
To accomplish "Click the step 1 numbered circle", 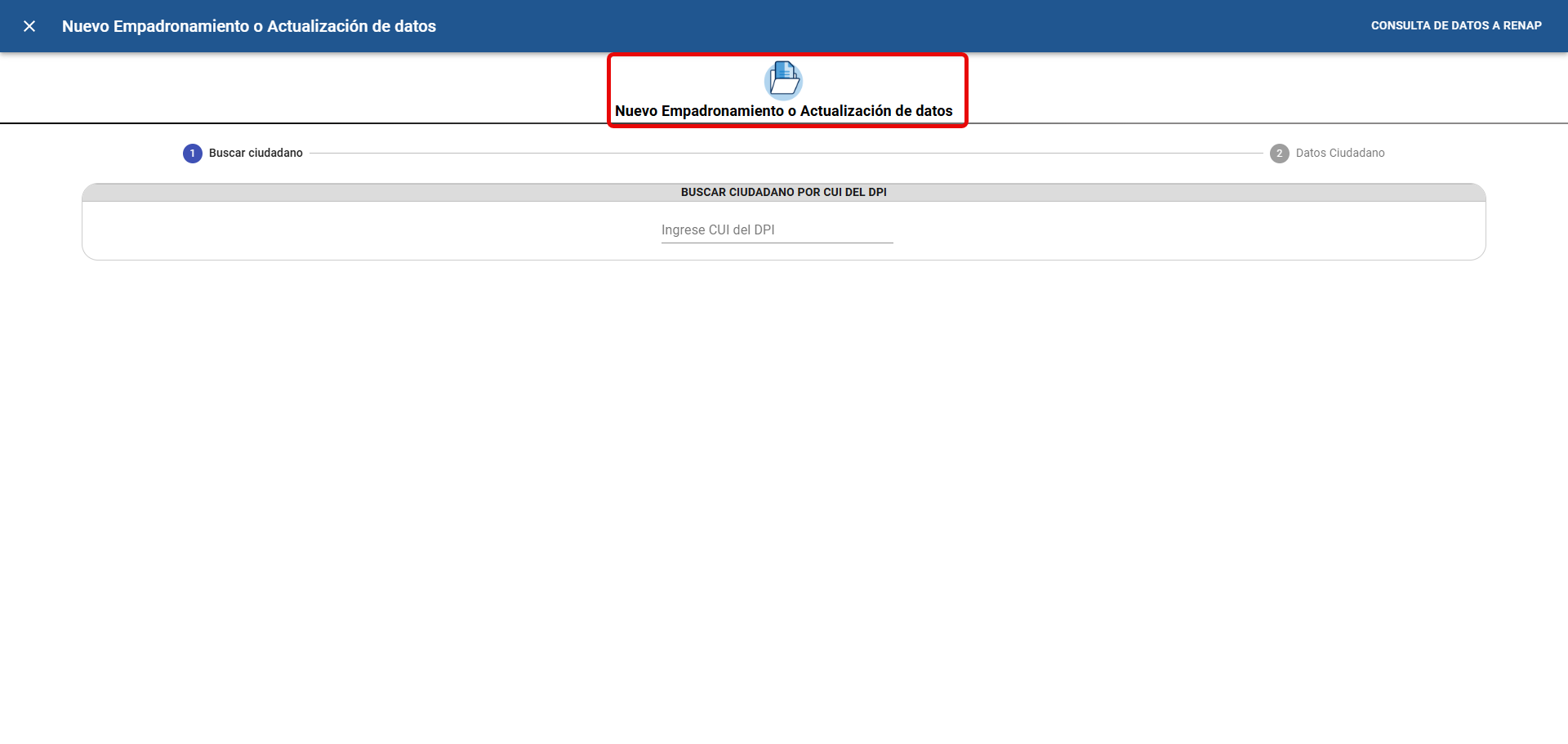I will click(193, 154).
